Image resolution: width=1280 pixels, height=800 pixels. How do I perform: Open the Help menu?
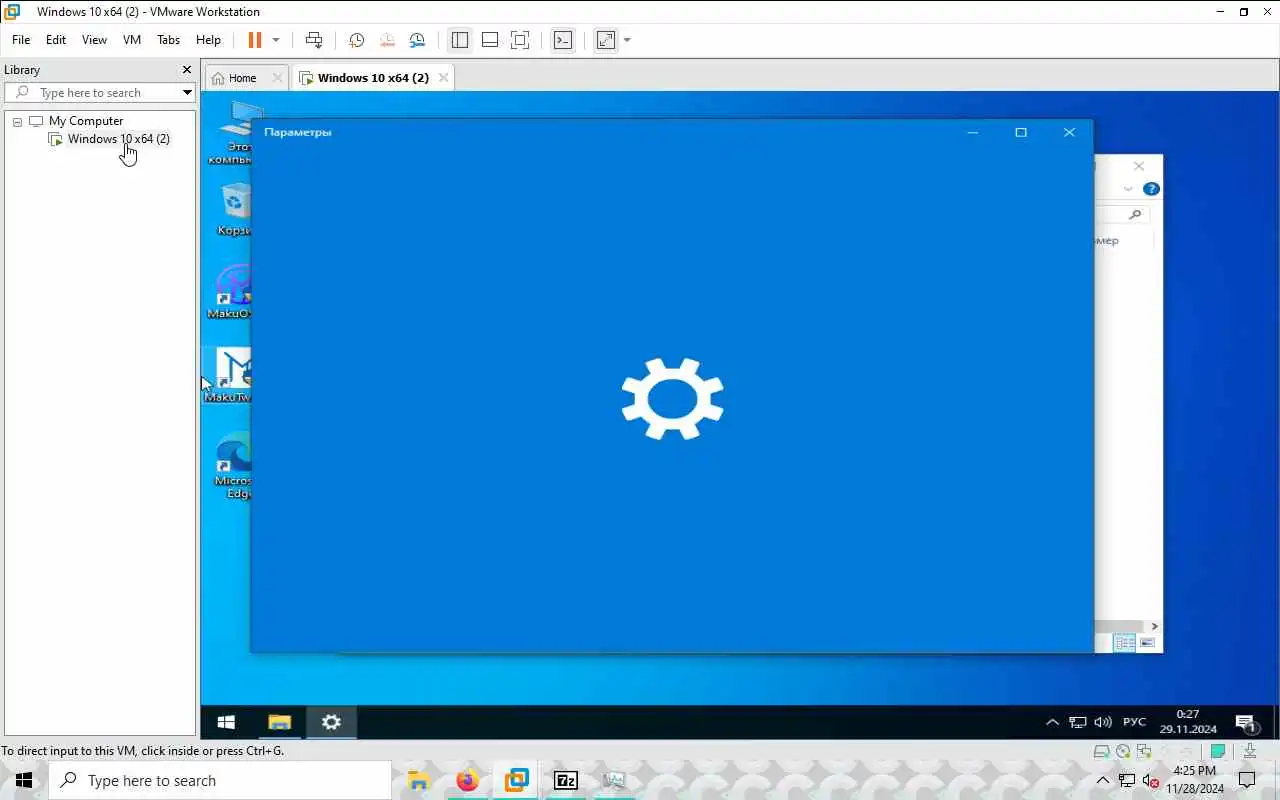tap(208, 40)
